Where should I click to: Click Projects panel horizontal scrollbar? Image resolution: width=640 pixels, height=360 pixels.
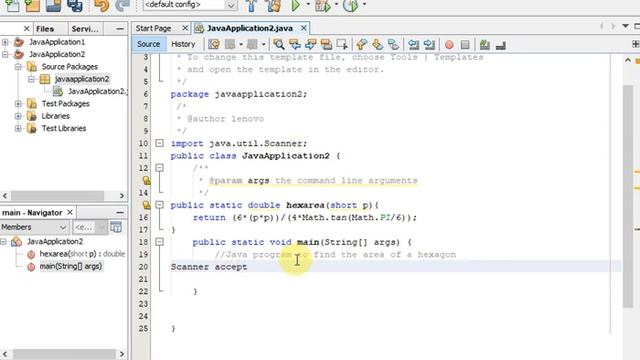[x=57, y=196]
